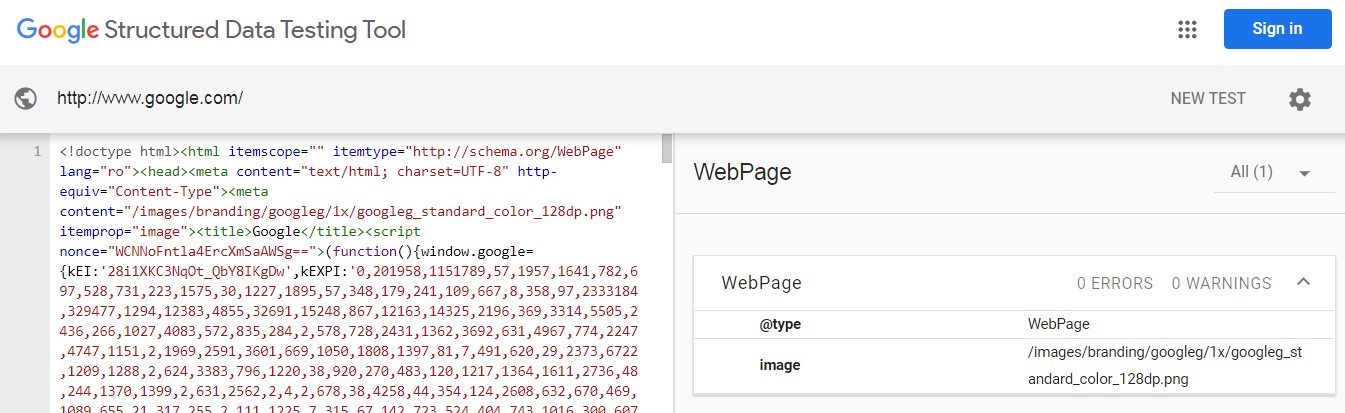Click the 0 ERRORS indicator
Screen dimensions: 1345x413
[x=1114, y=283]
